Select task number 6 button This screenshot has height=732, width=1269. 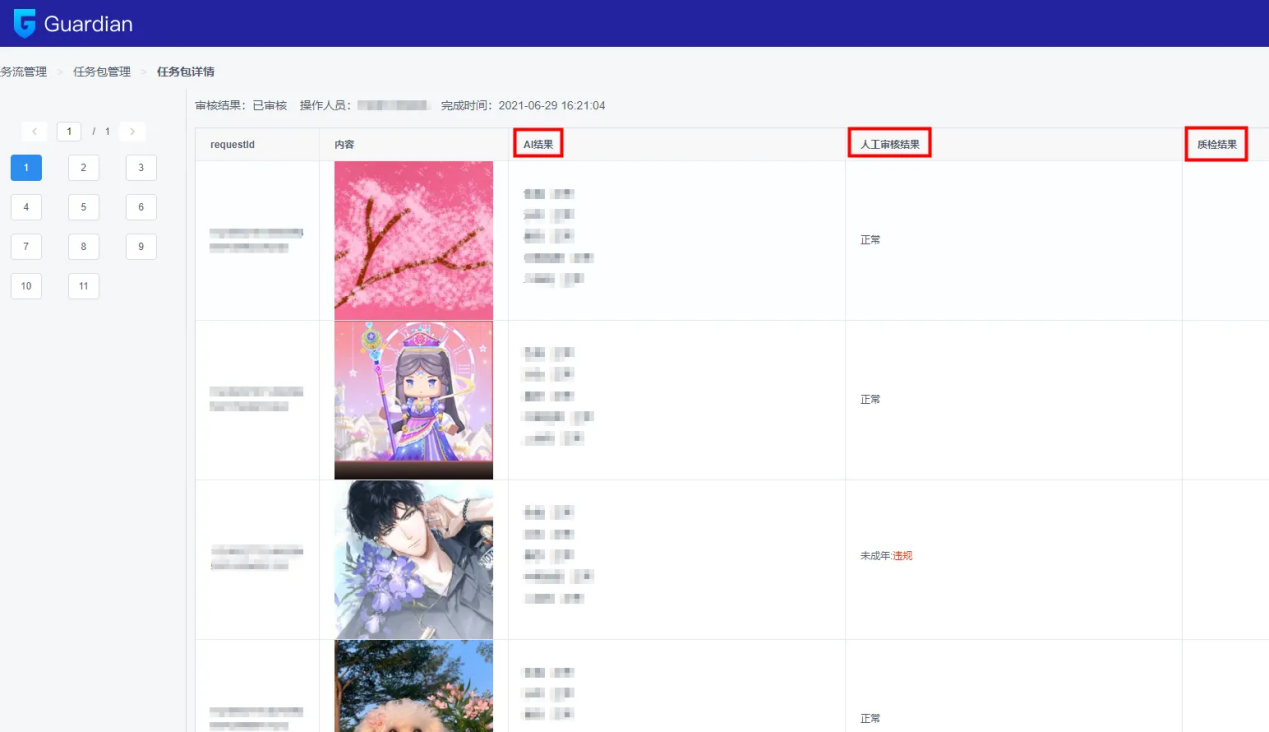141,207
